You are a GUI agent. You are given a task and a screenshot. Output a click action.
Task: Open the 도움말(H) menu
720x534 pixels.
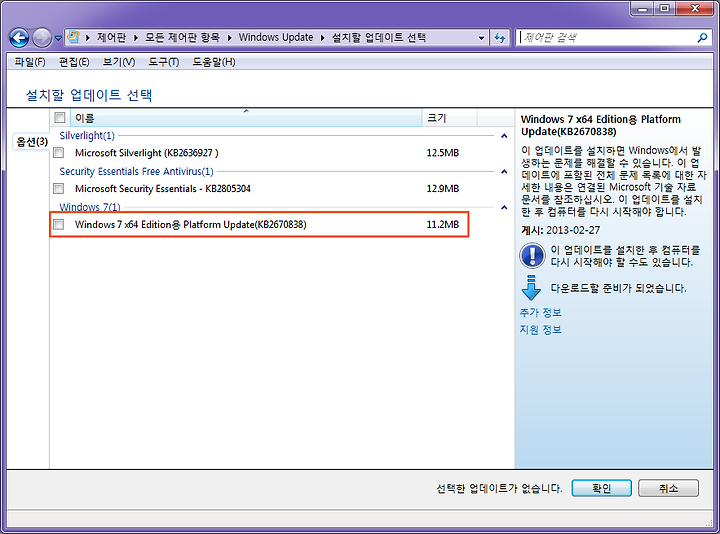[x=214, y=62]
